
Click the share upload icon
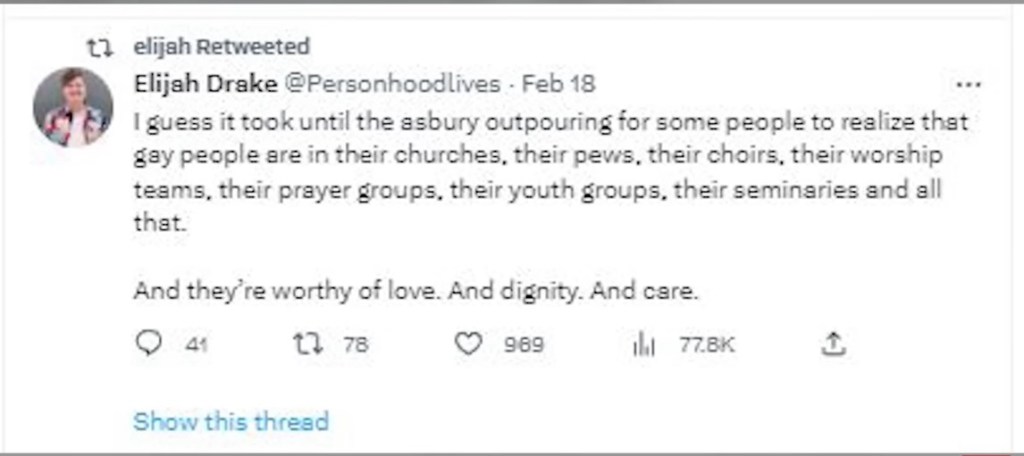coord(833,344)
